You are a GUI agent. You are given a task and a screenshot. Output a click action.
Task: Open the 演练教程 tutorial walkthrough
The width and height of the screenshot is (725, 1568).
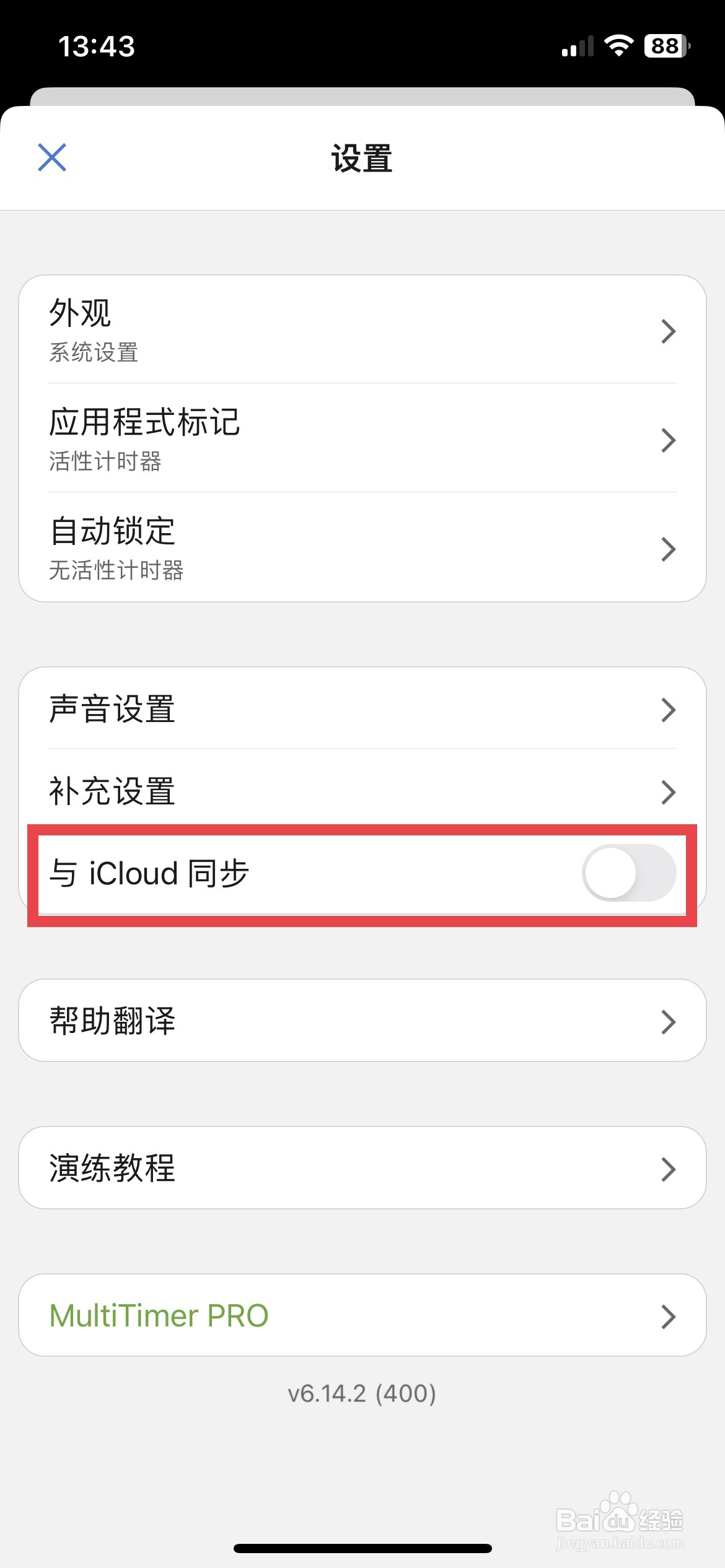pos(362,1168)
